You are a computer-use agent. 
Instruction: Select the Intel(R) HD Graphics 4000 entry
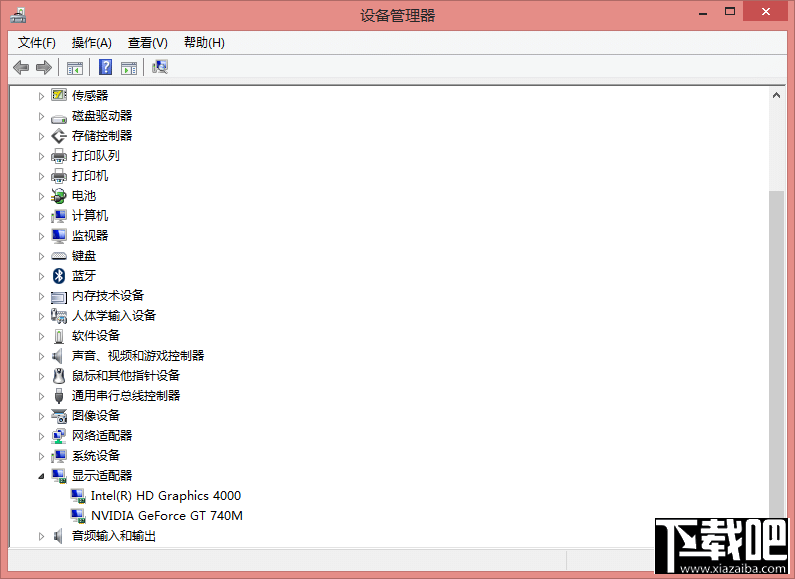pyautogui.click(x=165, y=496)
